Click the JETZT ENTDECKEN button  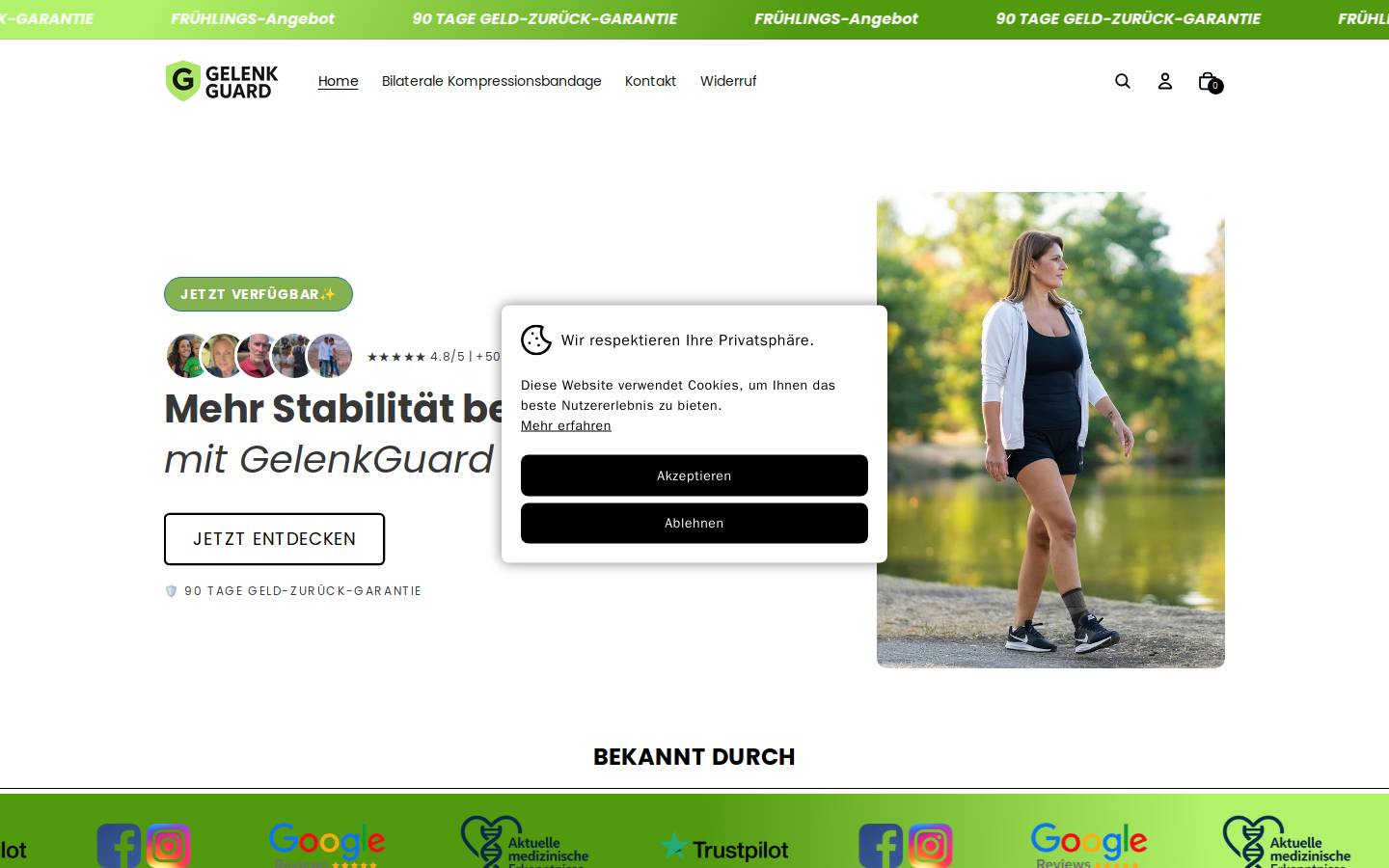(274, 539)
